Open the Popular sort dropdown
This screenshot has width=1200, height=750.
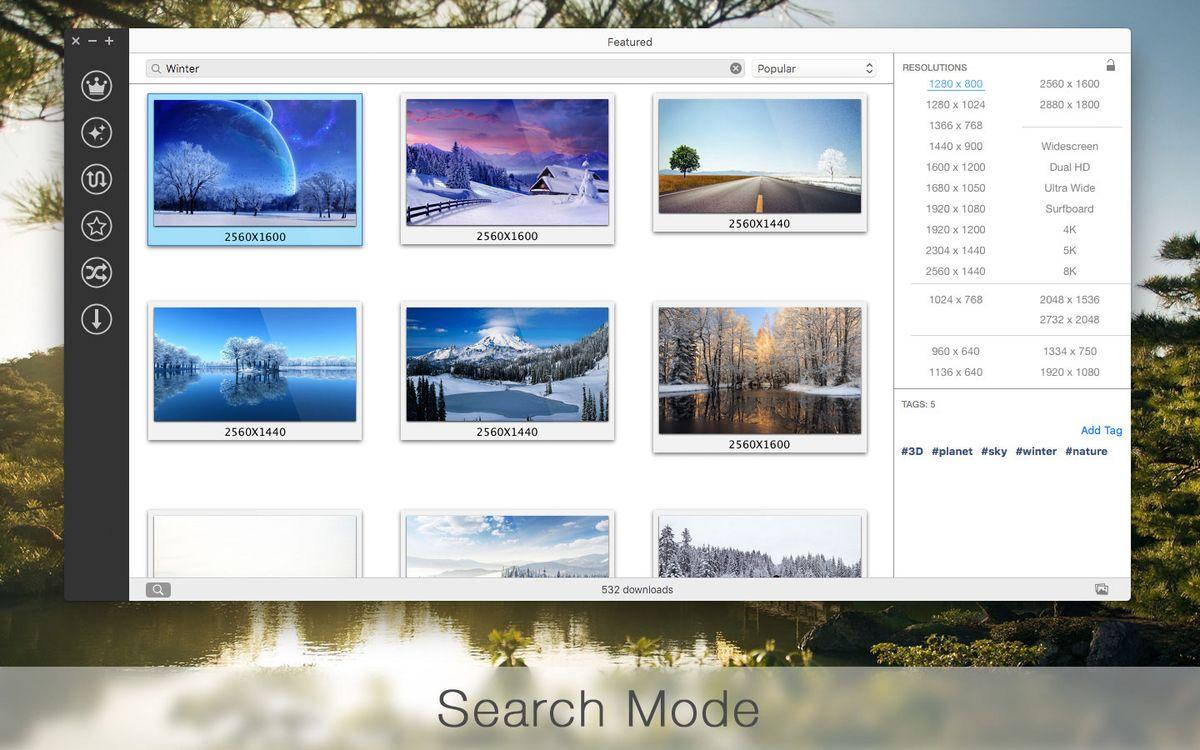click(x=814, y=69)
